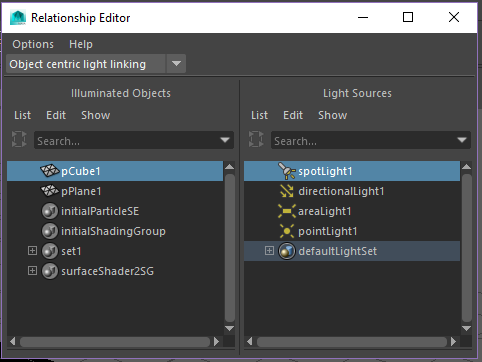Click the pCube1 mesh icon
The width and height of the screenshot is (482, 362).
[50, 171]
